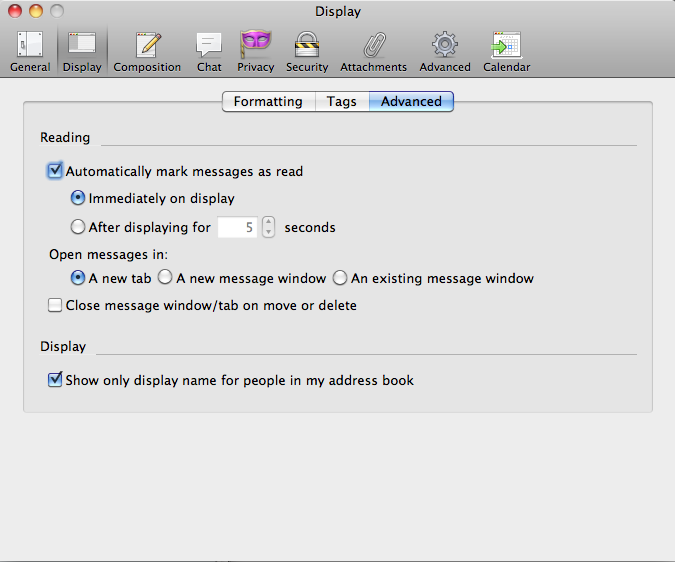The width and height of the screenshot is (675, 562).
Task: Disable Show only display name option
Action: tap(55, 380)
